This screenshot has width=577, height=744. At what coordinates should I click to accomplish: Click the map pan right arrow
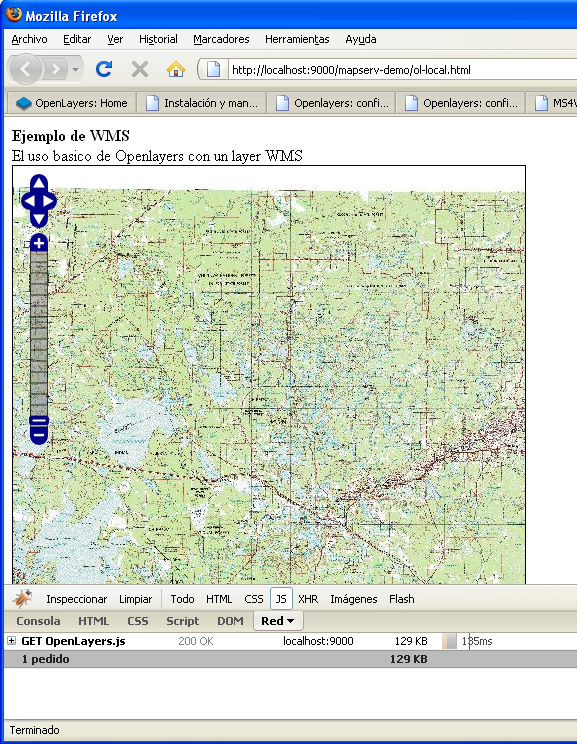pos(49,201)
